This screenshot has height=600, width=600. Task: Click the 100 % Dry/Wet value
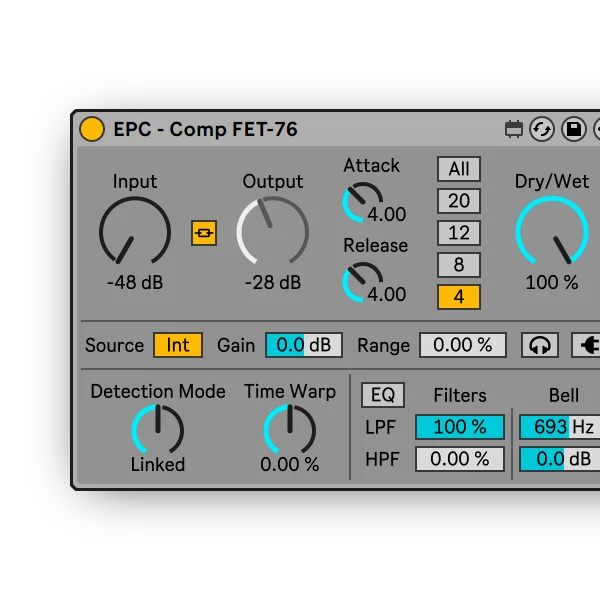552,283
